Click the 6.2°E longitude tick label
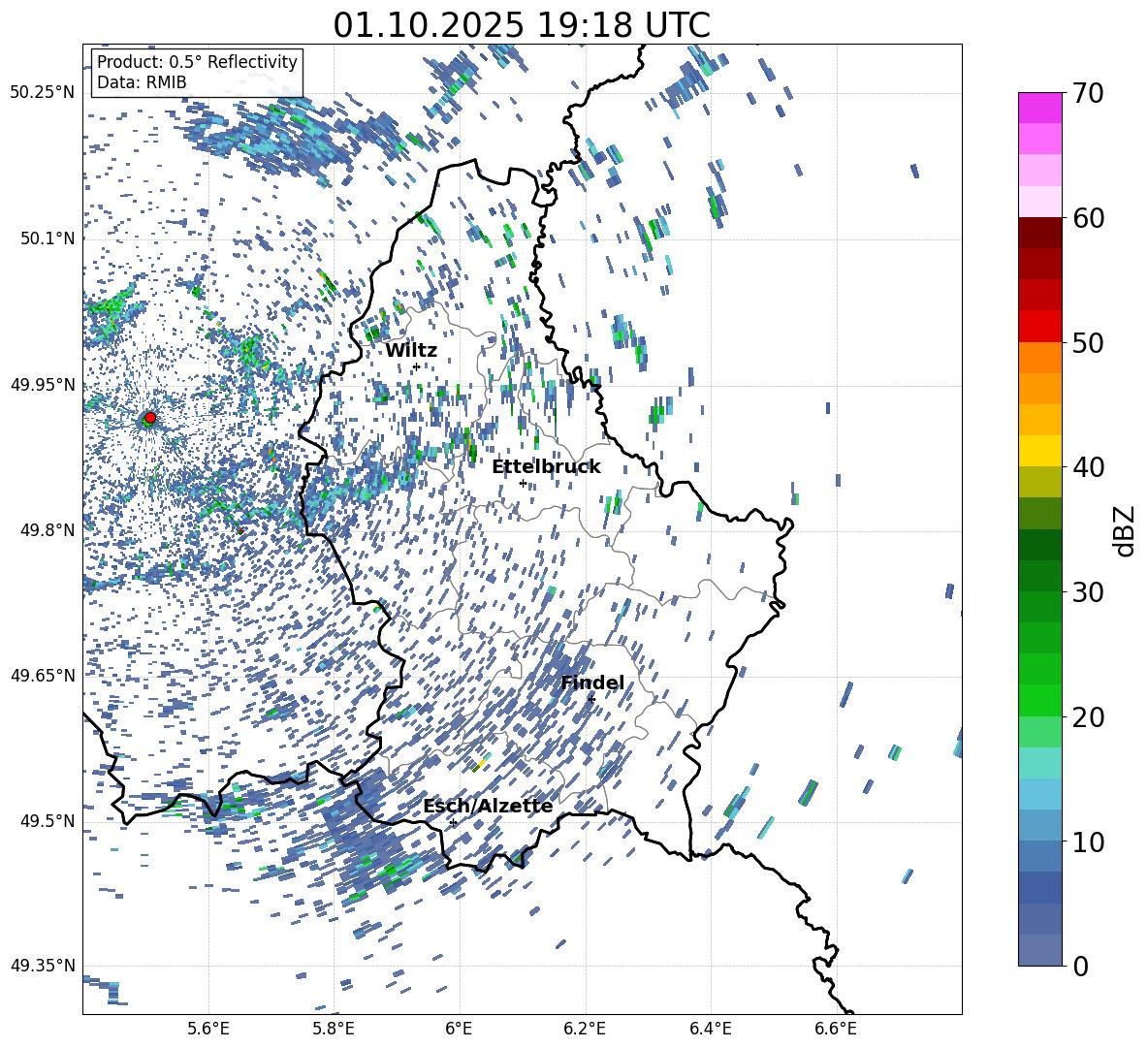1148x1048 pixels. [x=585, y=1029]
